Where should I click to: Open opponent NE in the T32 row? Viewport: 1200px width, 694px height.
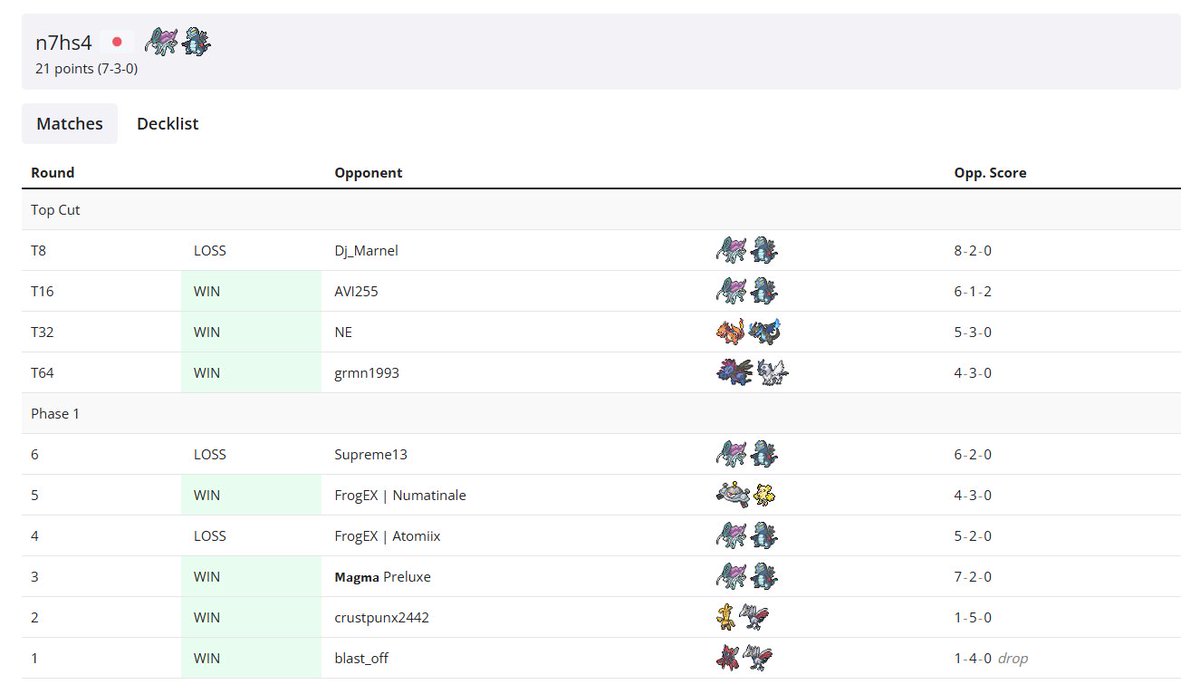[x=343, y=332]
